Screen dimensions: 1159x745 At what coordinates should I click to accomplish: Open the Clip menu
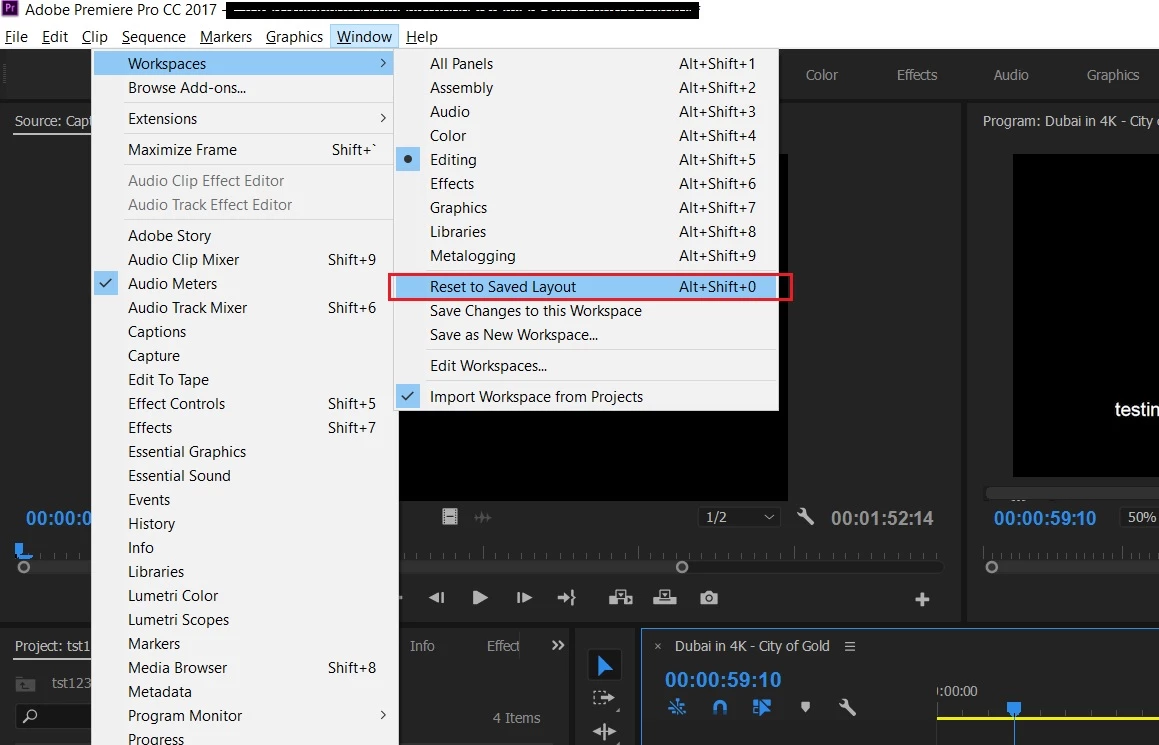coord(95,37)
